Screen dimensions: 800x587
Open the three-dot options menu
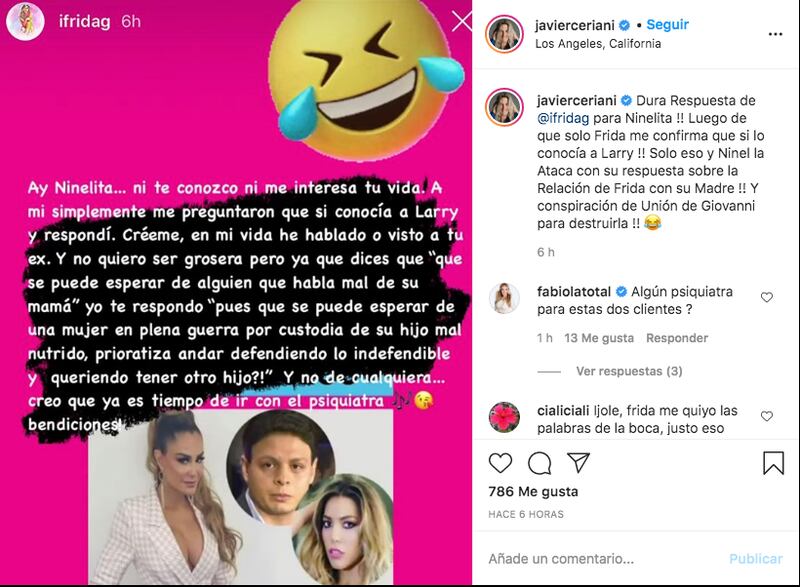click(x=775, y=34)
